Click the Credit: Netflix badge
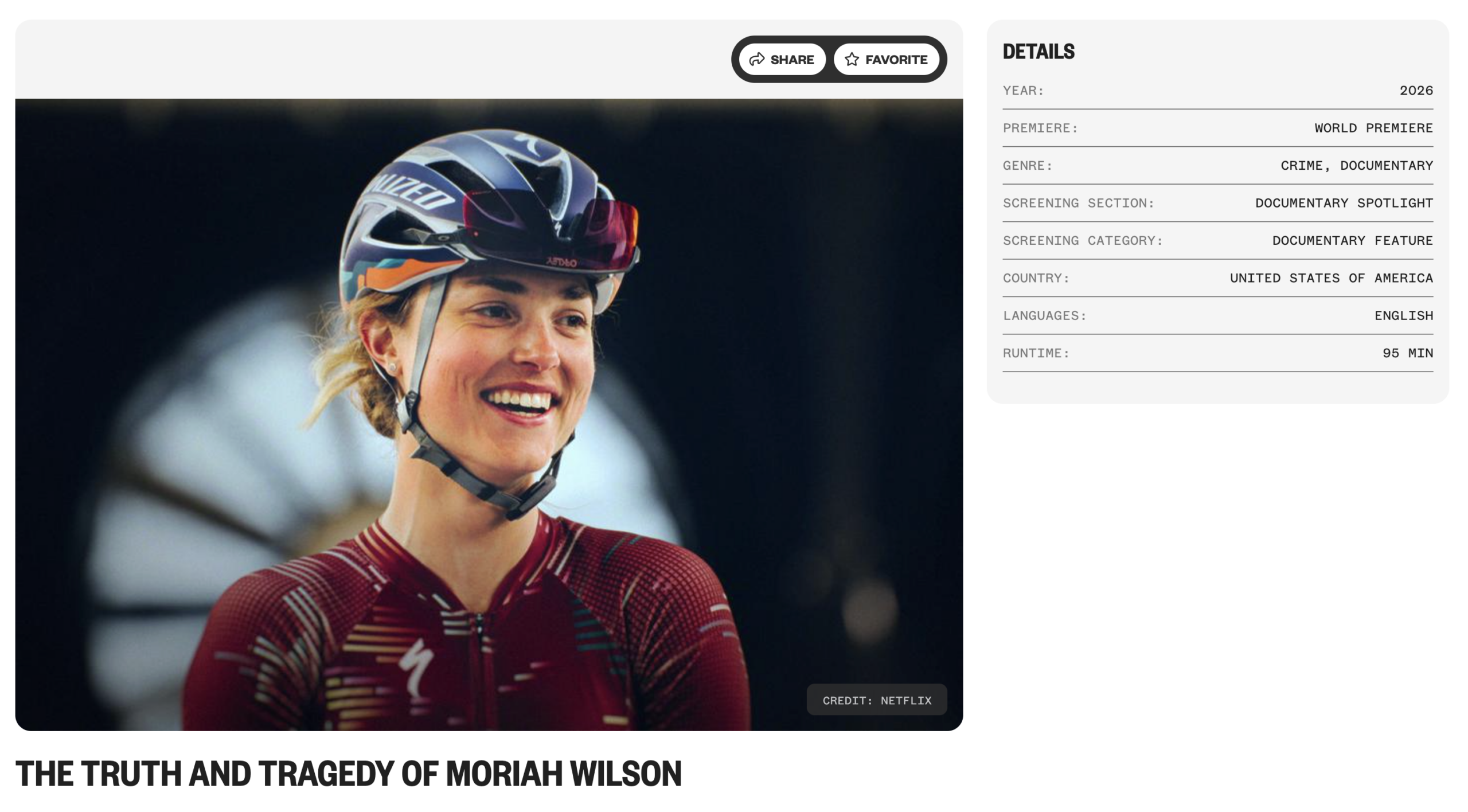Screen dimensions: 1468x812 coord(877,700)
